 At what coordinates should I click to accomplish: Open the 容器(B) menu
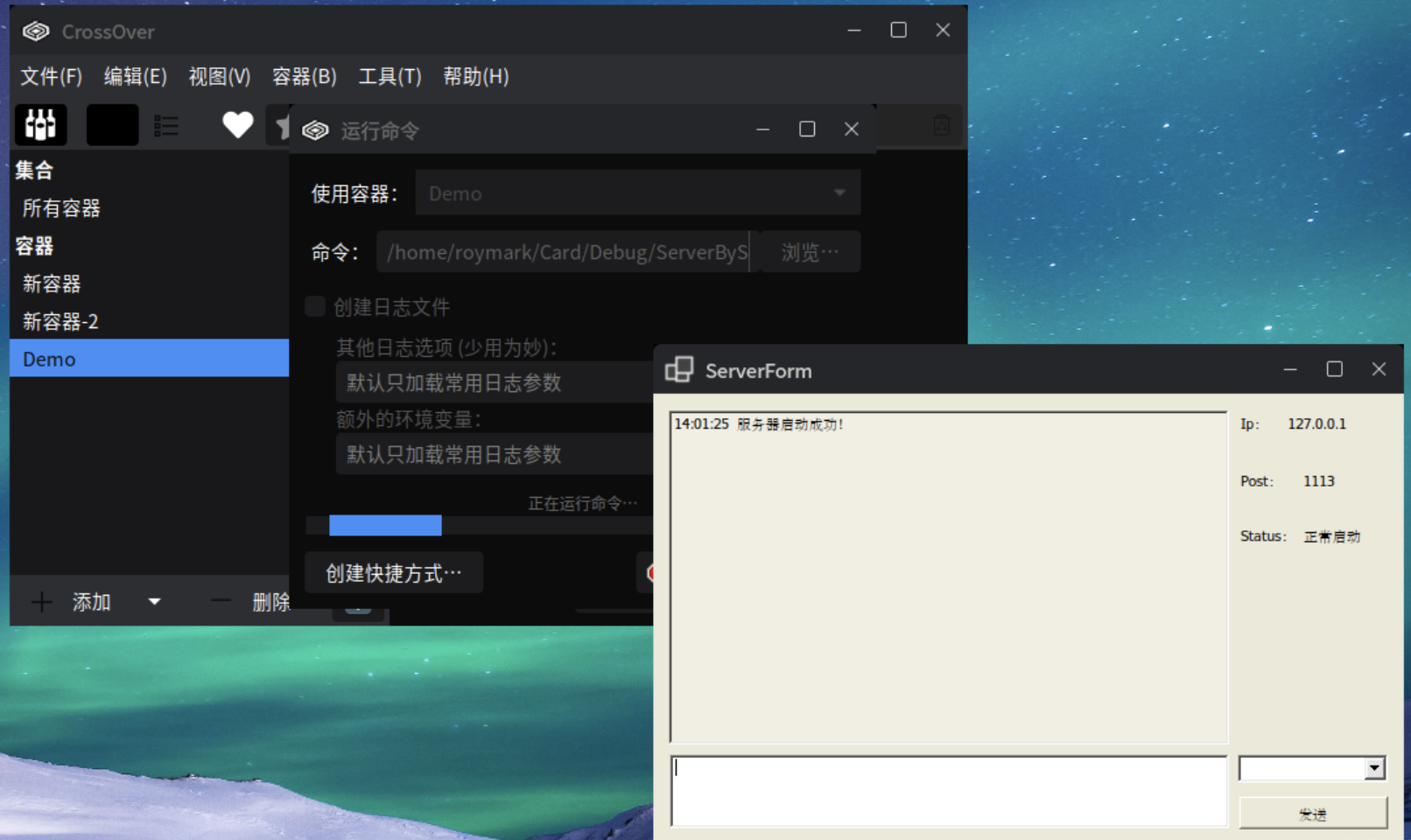point(304,77)
